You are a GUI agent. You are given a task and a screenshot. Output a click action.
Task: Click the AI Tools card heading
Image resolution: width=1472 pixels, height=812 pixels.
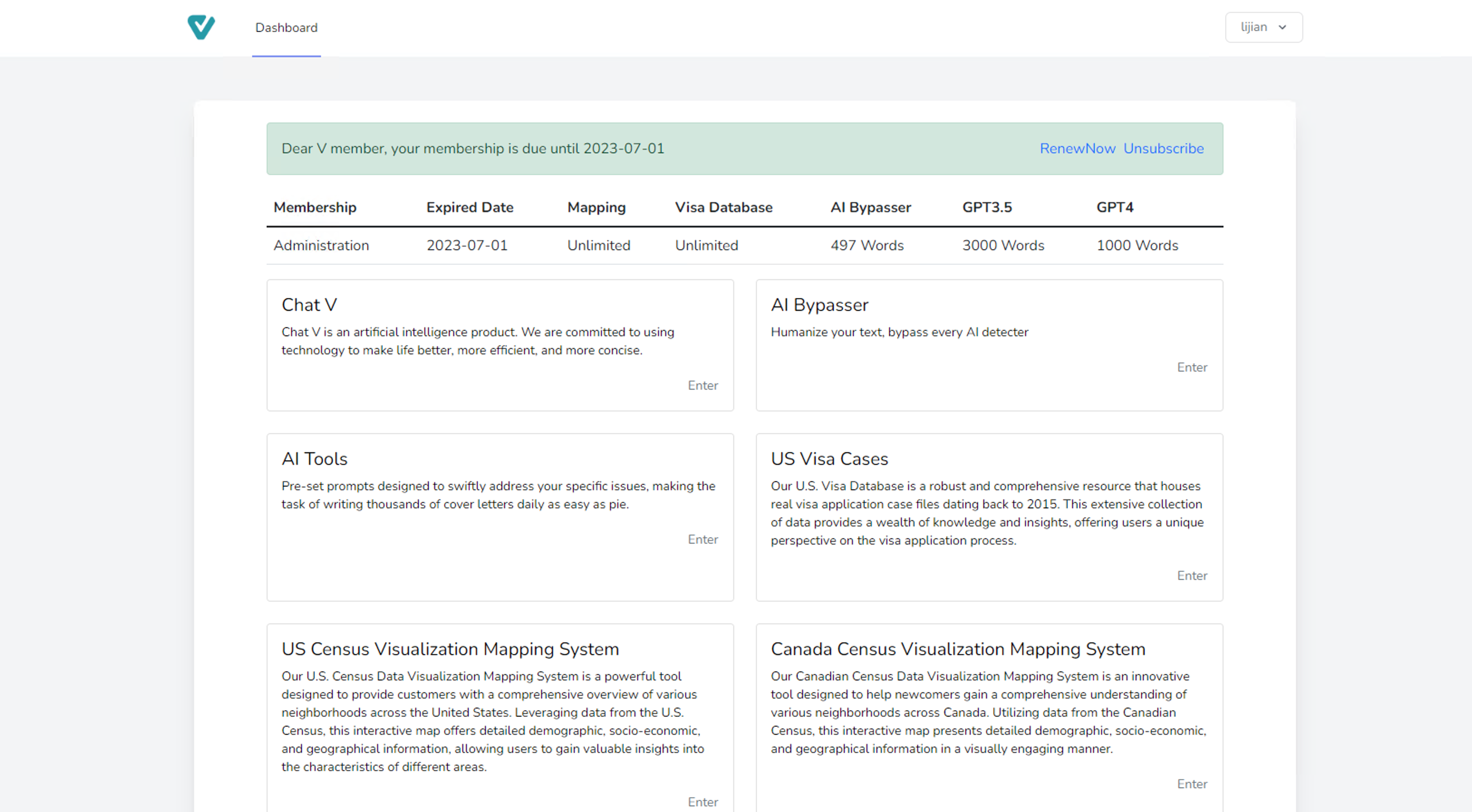pos(314,459)
